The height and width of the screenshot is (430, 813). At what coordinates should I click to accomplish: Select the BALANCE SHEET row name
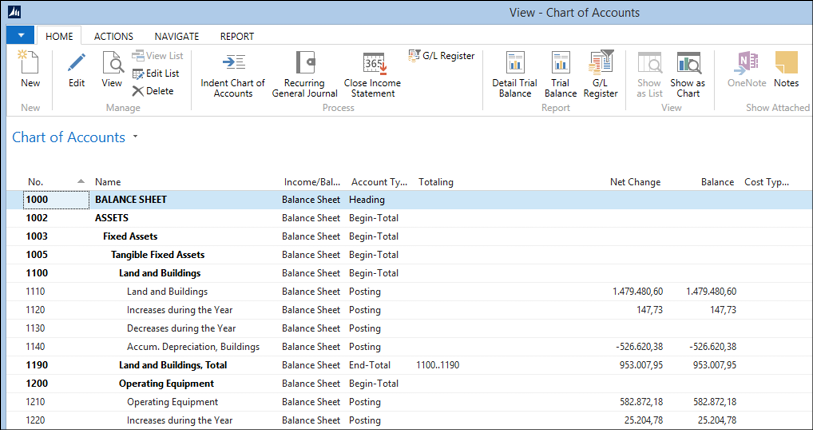[131, 200]
